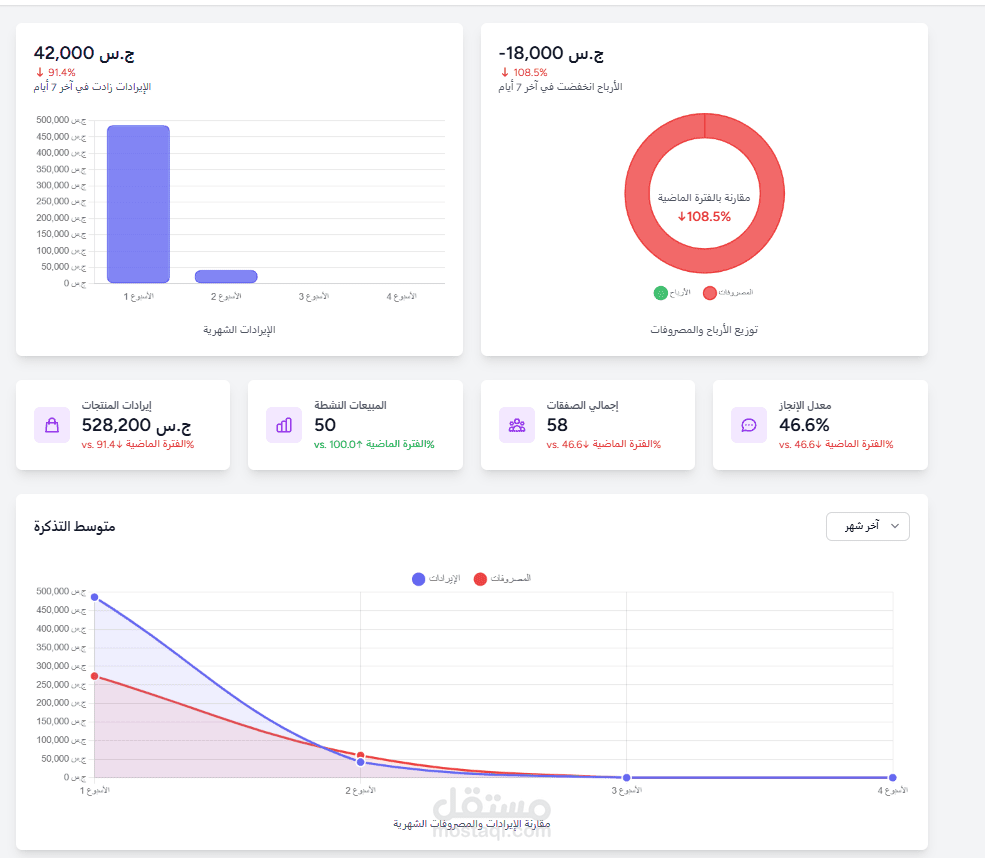Click the blue revenue point at week 2 on line chart

pos(361,762)
